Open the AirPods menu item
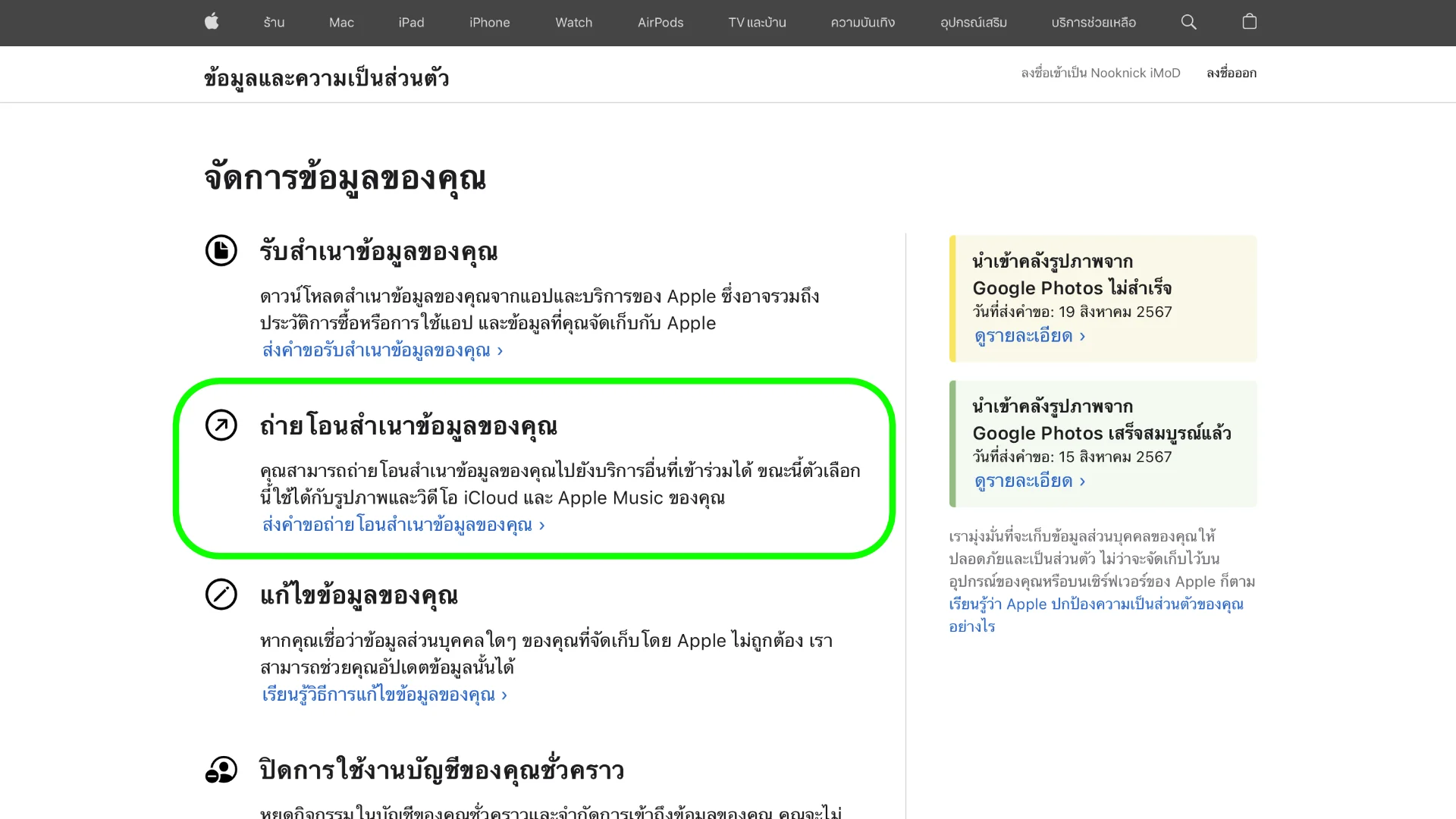Screen dimensions: 1456x819 pyautogui.click(x=660, y=23)
